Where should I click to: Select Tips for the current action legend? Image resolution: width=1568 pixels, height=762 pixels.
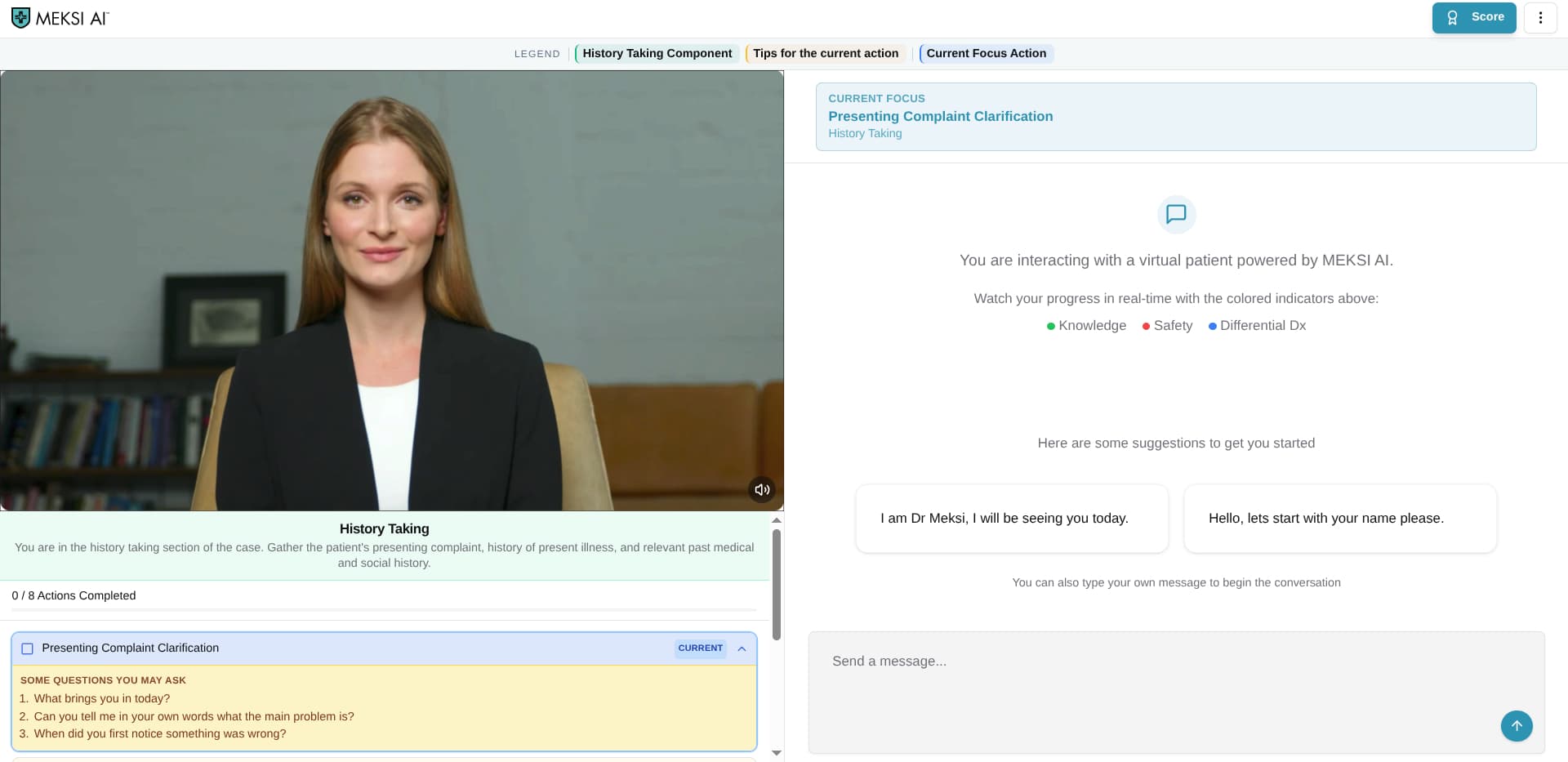[825, 54]
